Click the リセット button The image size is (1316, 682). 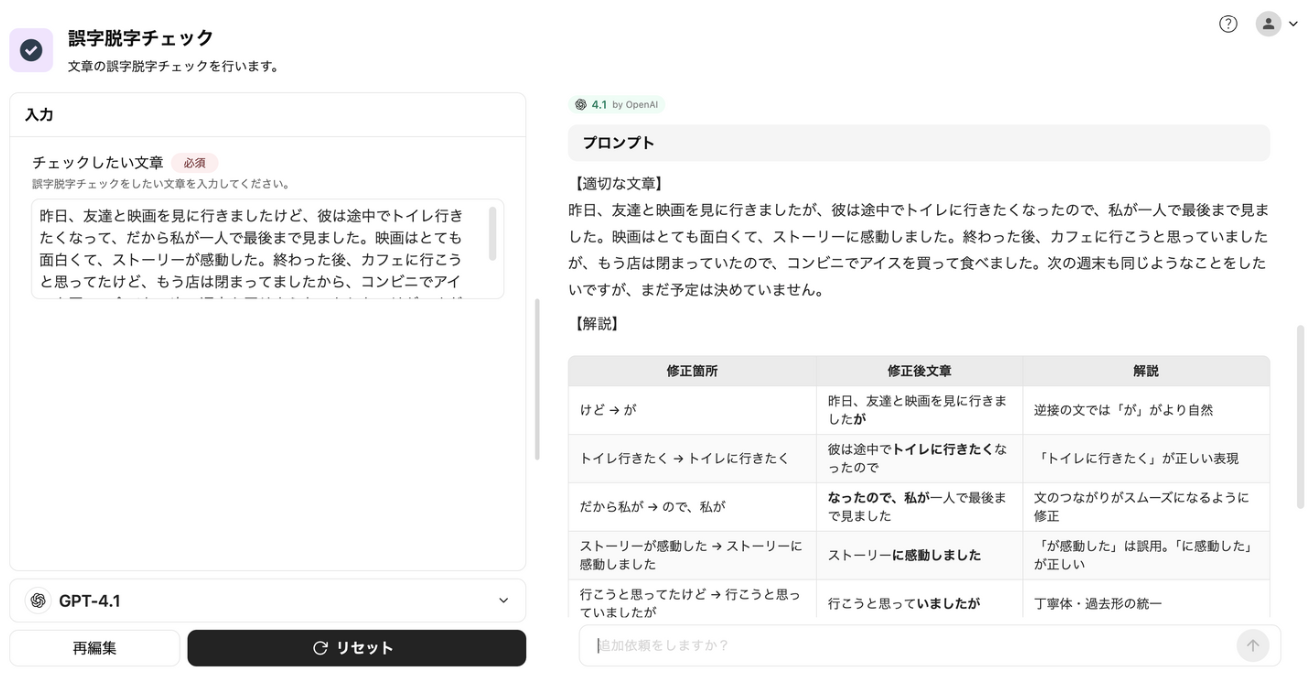pos(356,648)
